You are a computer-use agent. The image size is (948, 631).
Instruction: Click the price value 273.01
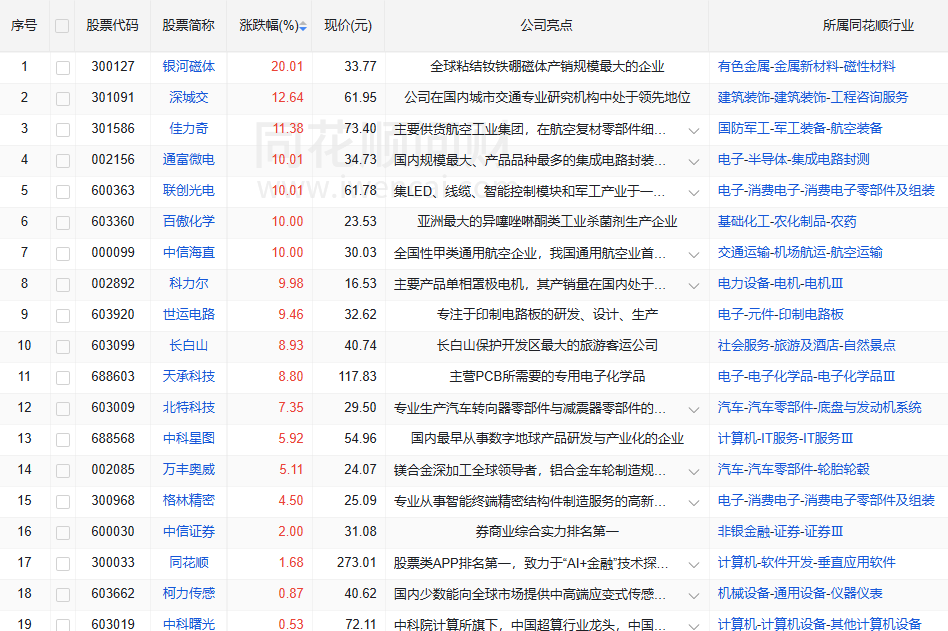[357, 562]
